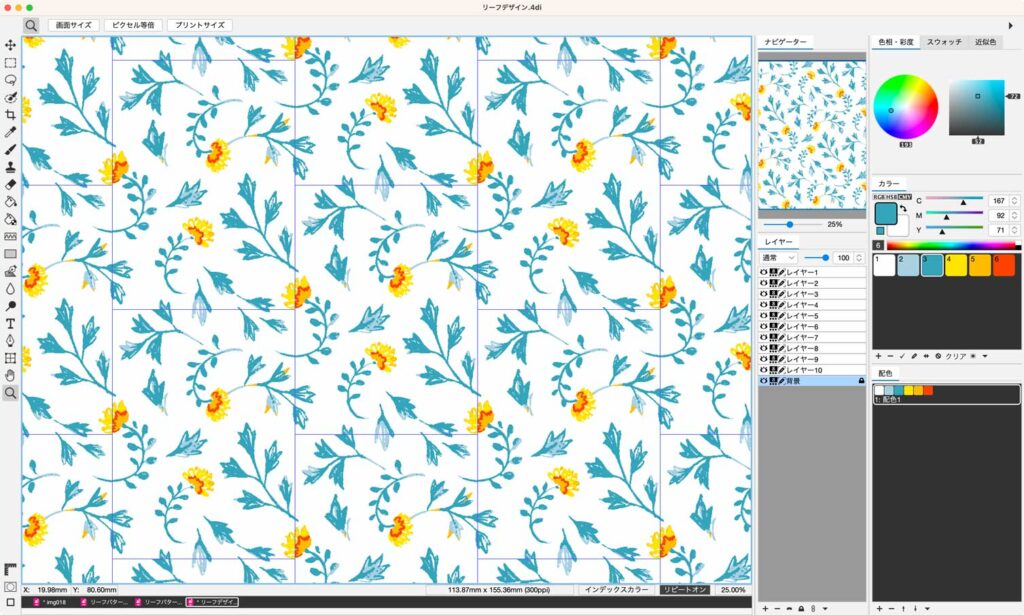Select the Eyedropper tool
Viewport: 1024px width, 615px height.
click(x=10, y=133)
